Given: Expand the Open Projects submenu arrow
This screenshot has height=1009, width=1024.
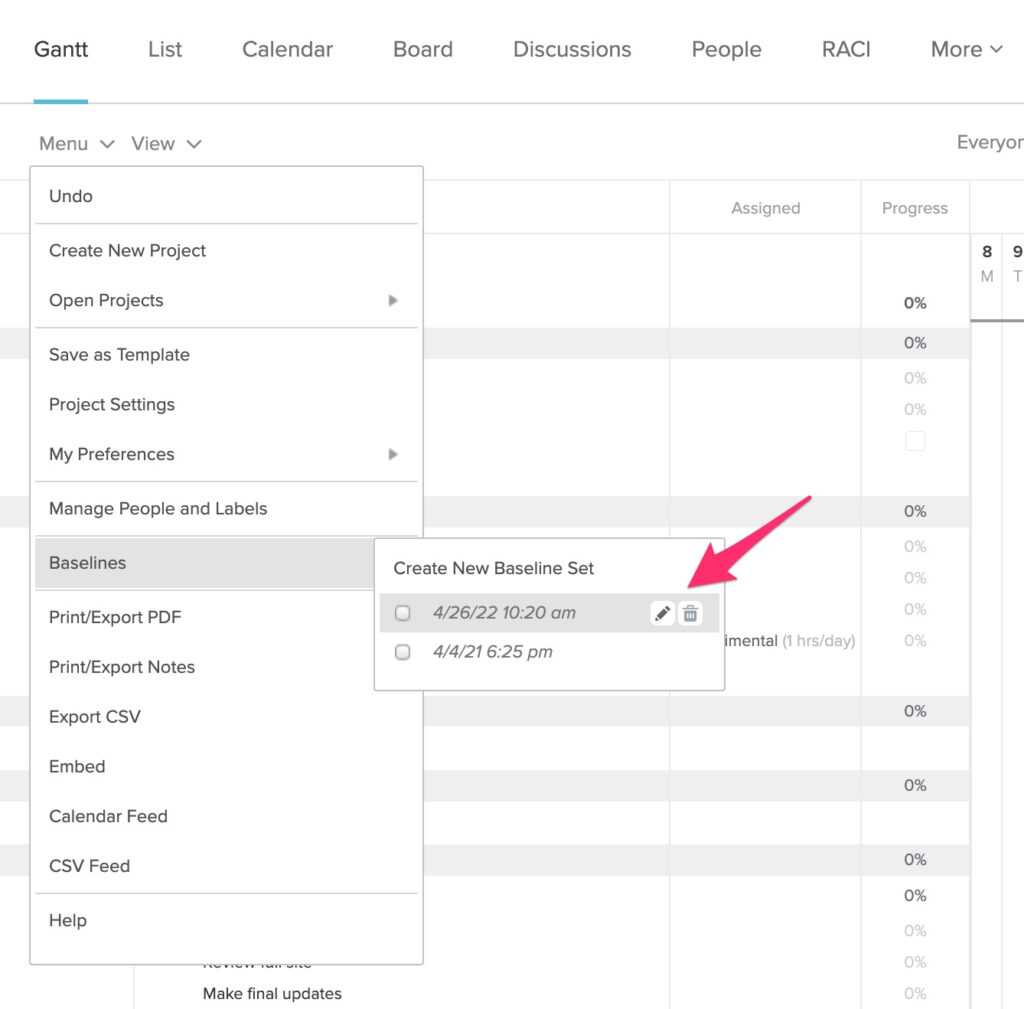Looking at the screenshot, I should coord(393,300).
